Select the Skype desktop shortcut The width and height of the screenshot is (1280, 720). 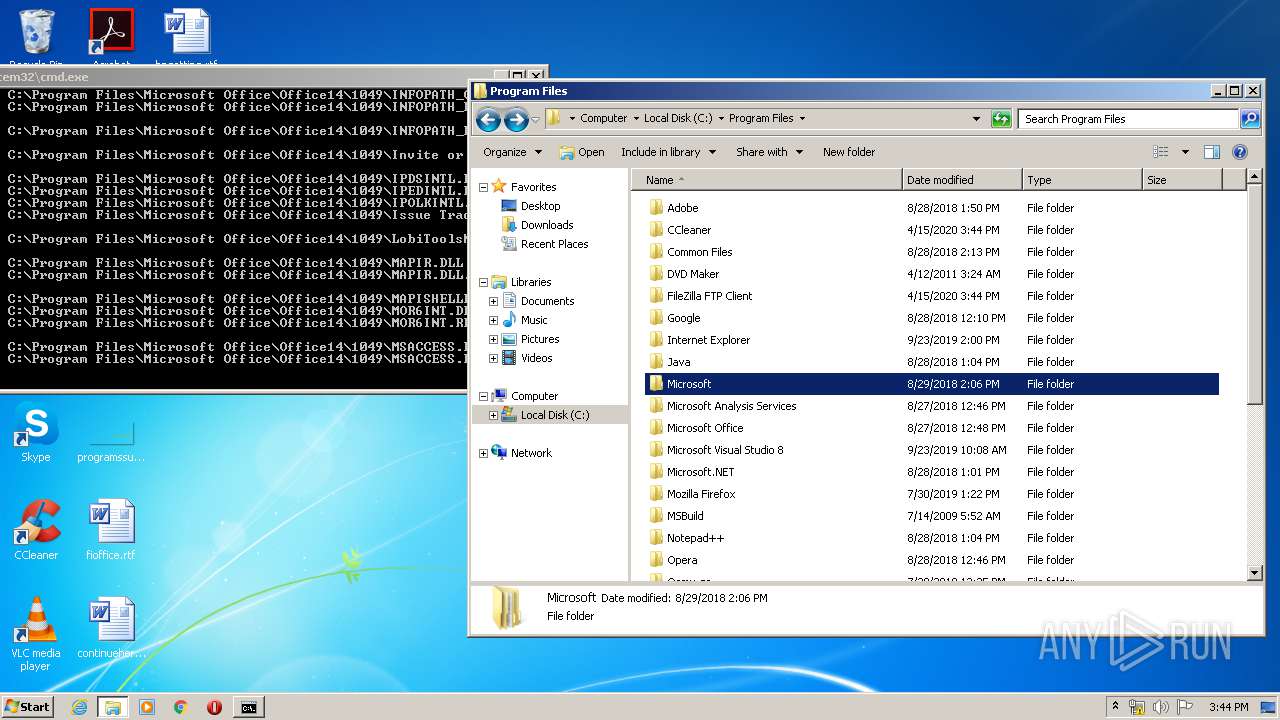pyautogui.click(x=36, y=433)
